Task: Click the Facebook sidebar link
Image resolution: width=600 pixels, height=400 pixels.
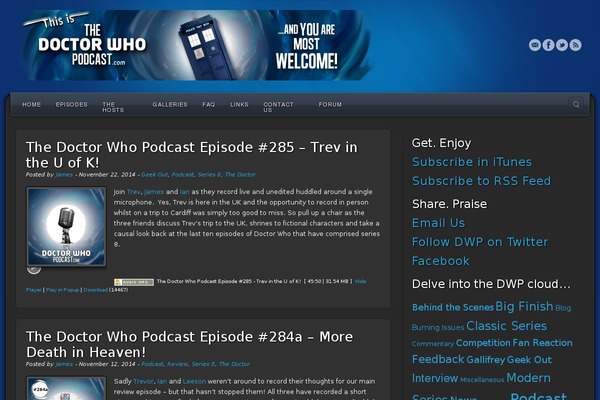Action: 440,261
